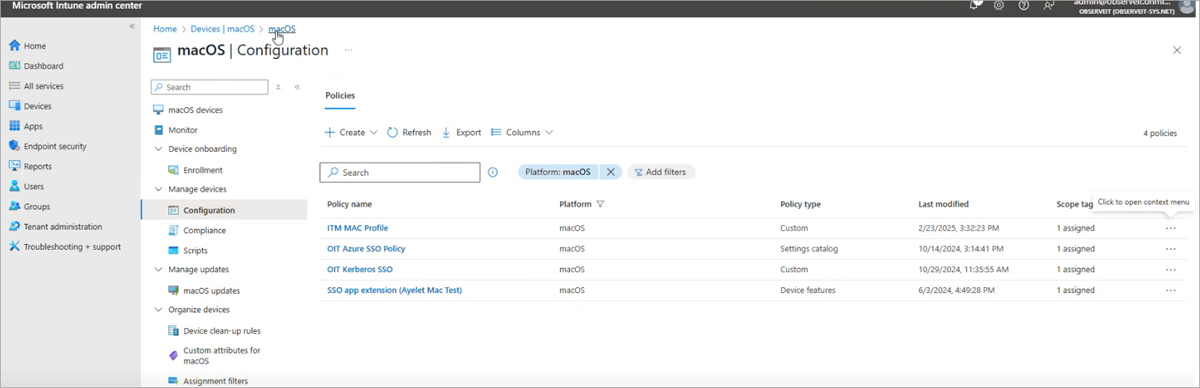Open context menu for OIT Kerberos SSO

pos(1170,269)
